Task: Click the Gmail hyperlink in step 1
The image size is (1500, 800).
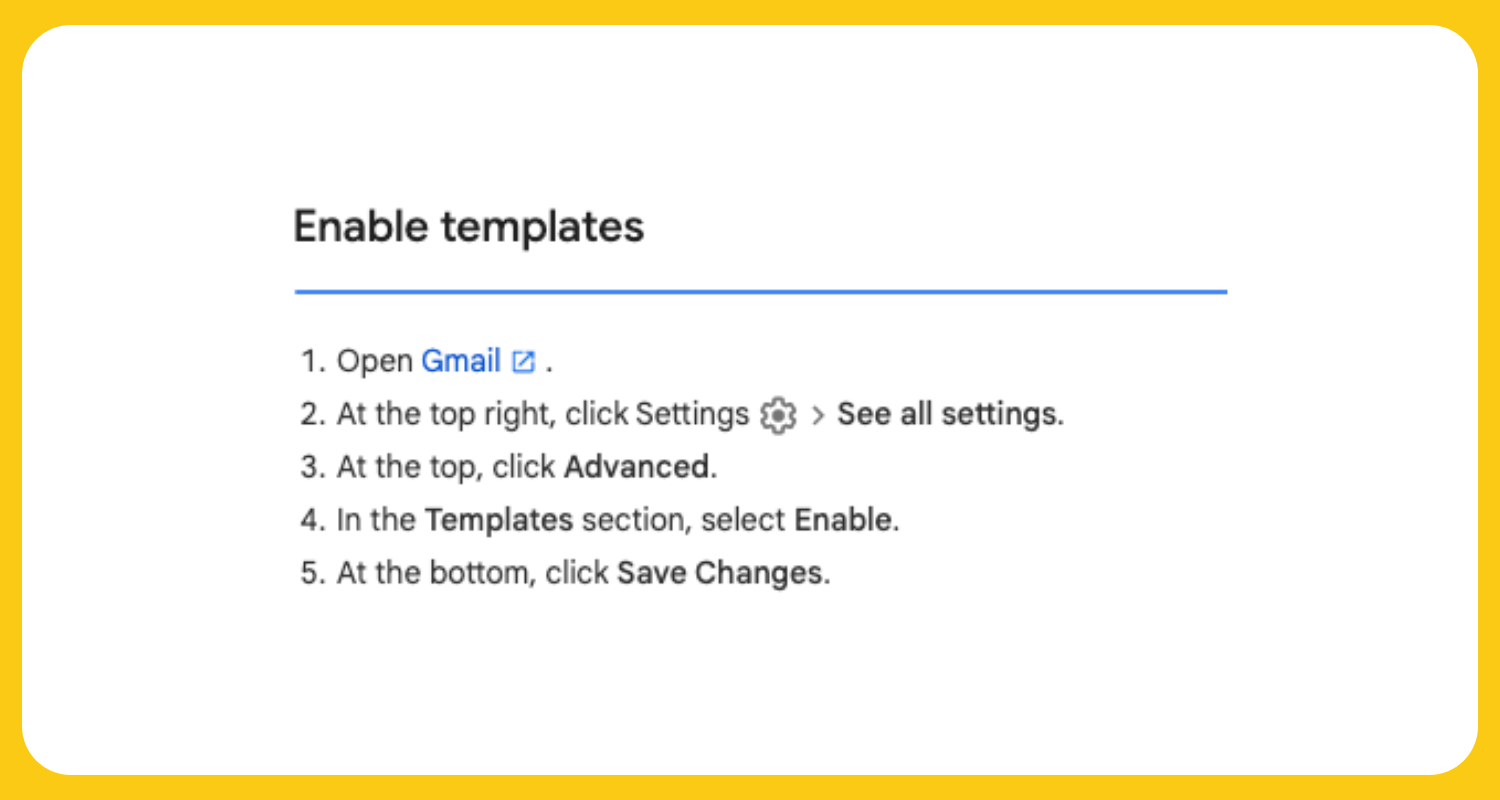Action: pyautogui.click(x=460, y=361)
